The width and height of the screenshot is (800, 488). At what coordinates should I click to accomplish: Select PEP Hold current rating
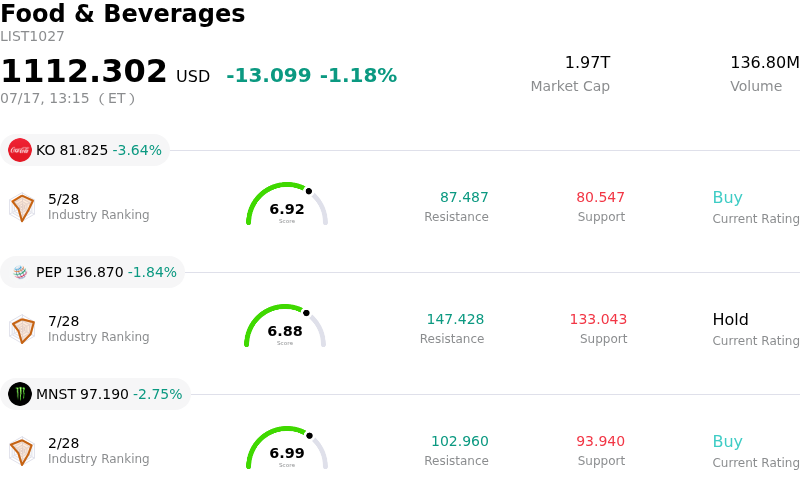click(731, 319)
